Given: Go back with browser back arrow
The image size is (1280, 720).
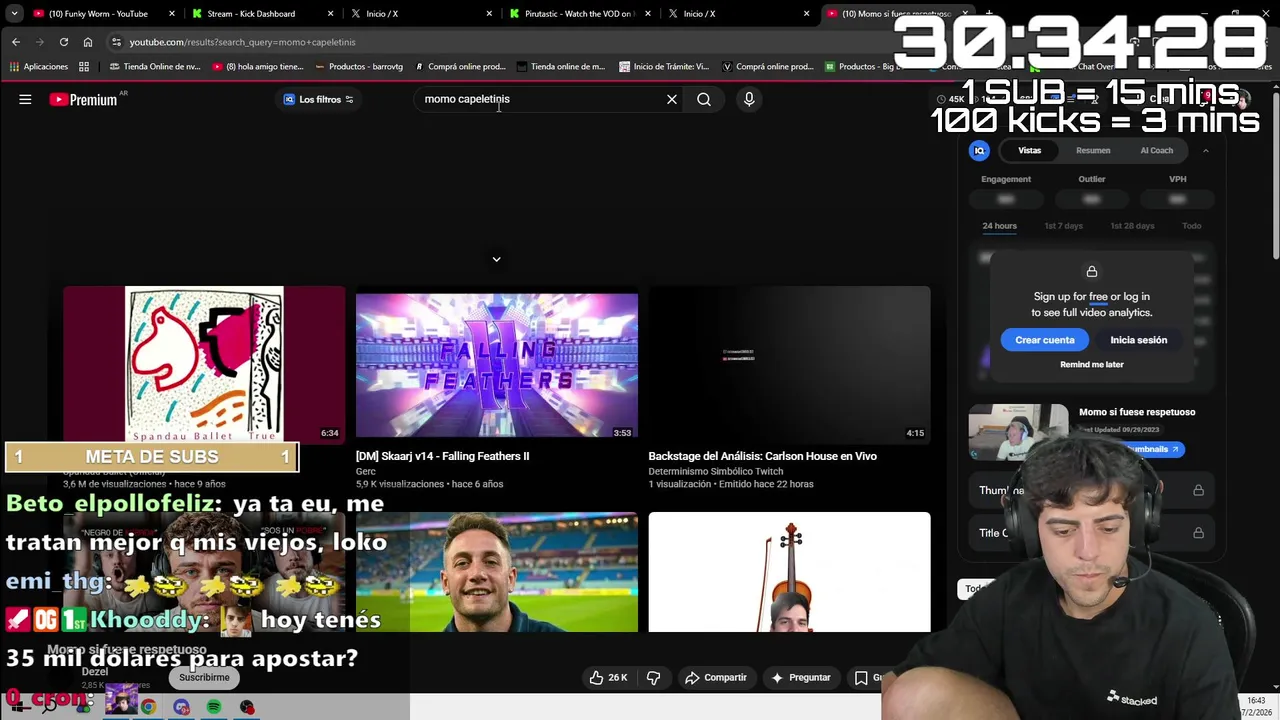Looking at the screenshot, I should [16, 42].
